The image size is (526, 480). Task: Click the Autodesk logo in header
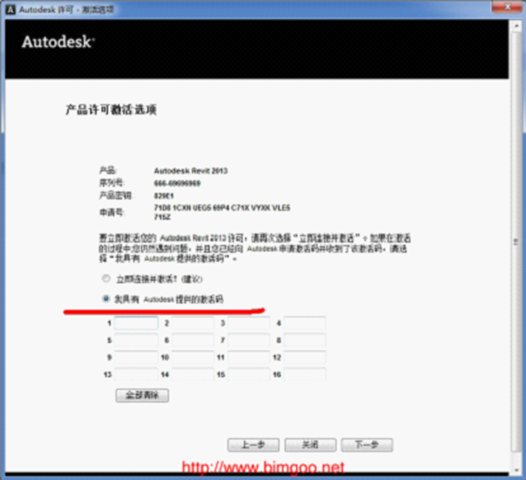coord(58,42)
